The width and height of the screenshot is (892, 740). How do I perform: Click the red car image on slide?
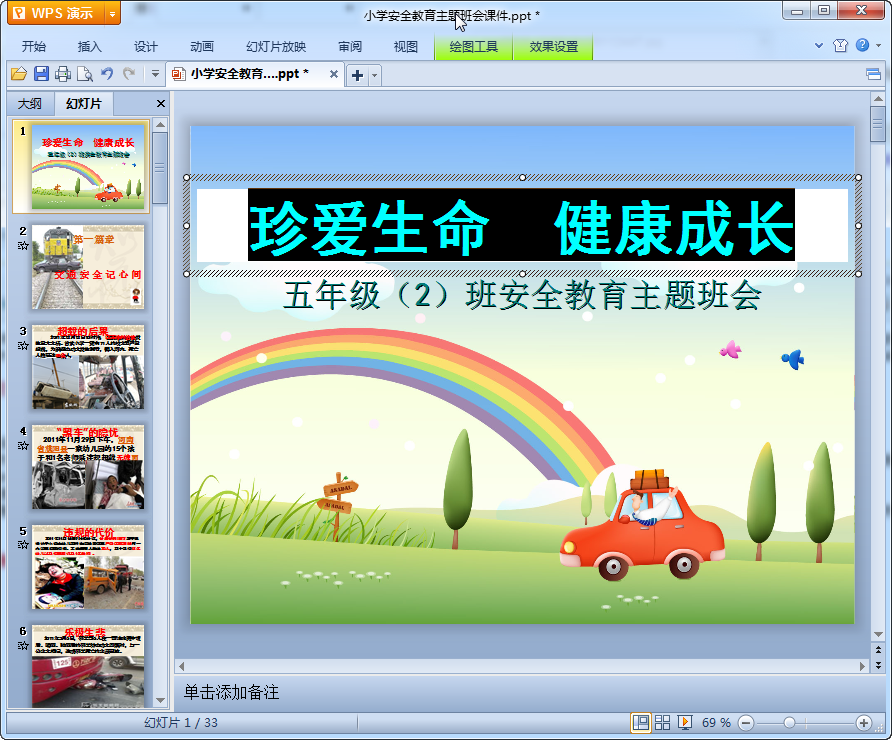tap(642, 526)
